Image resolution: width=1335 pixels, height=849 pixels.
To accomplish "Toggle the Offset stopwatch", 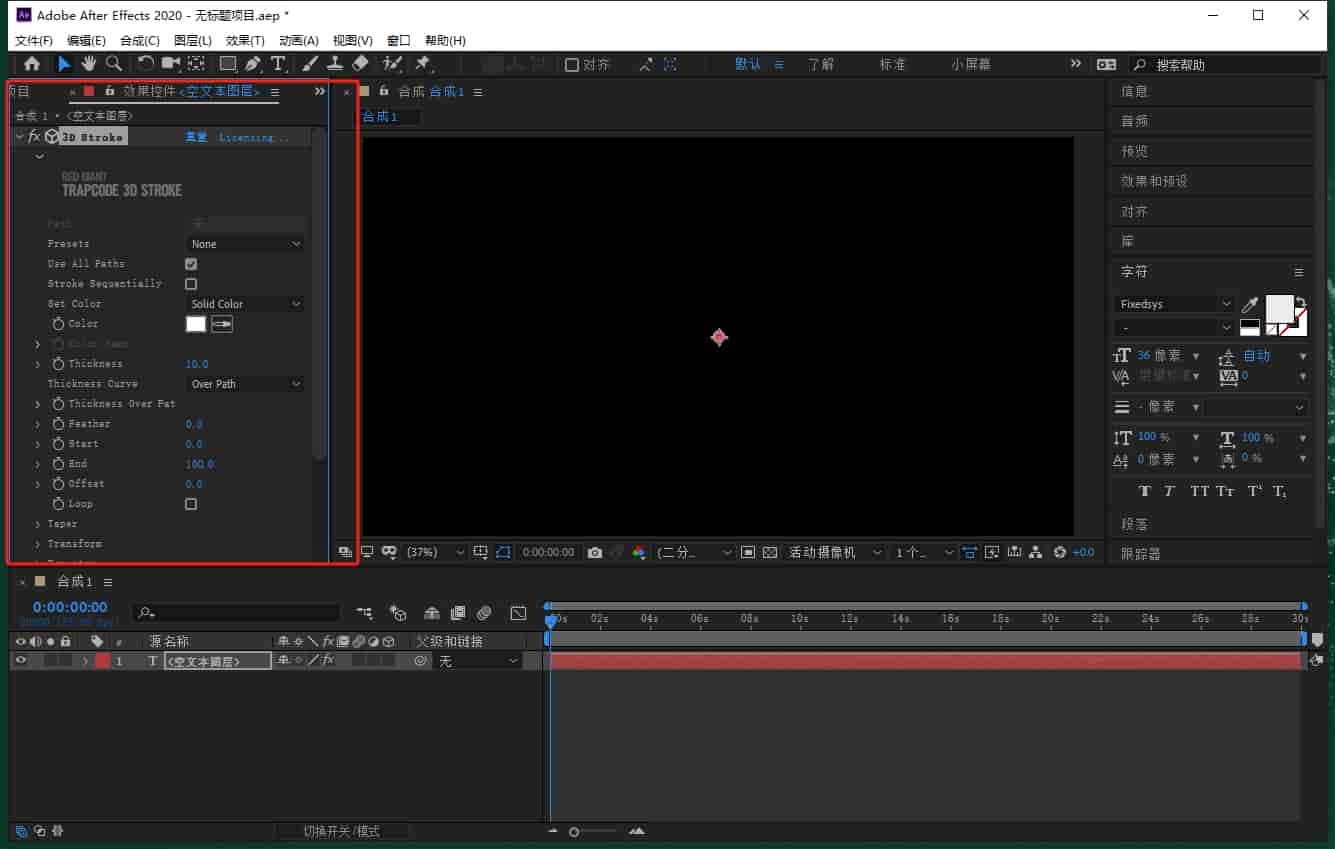I will (x=58, y=484).
